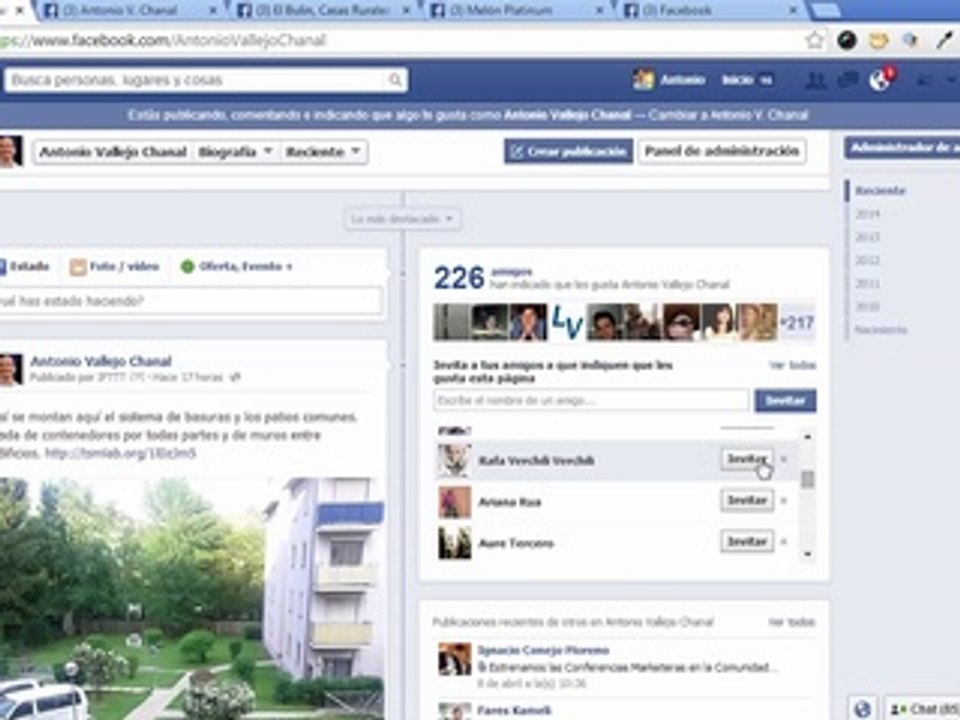Click Ver todos beside recent publications

tap(792, 622)
